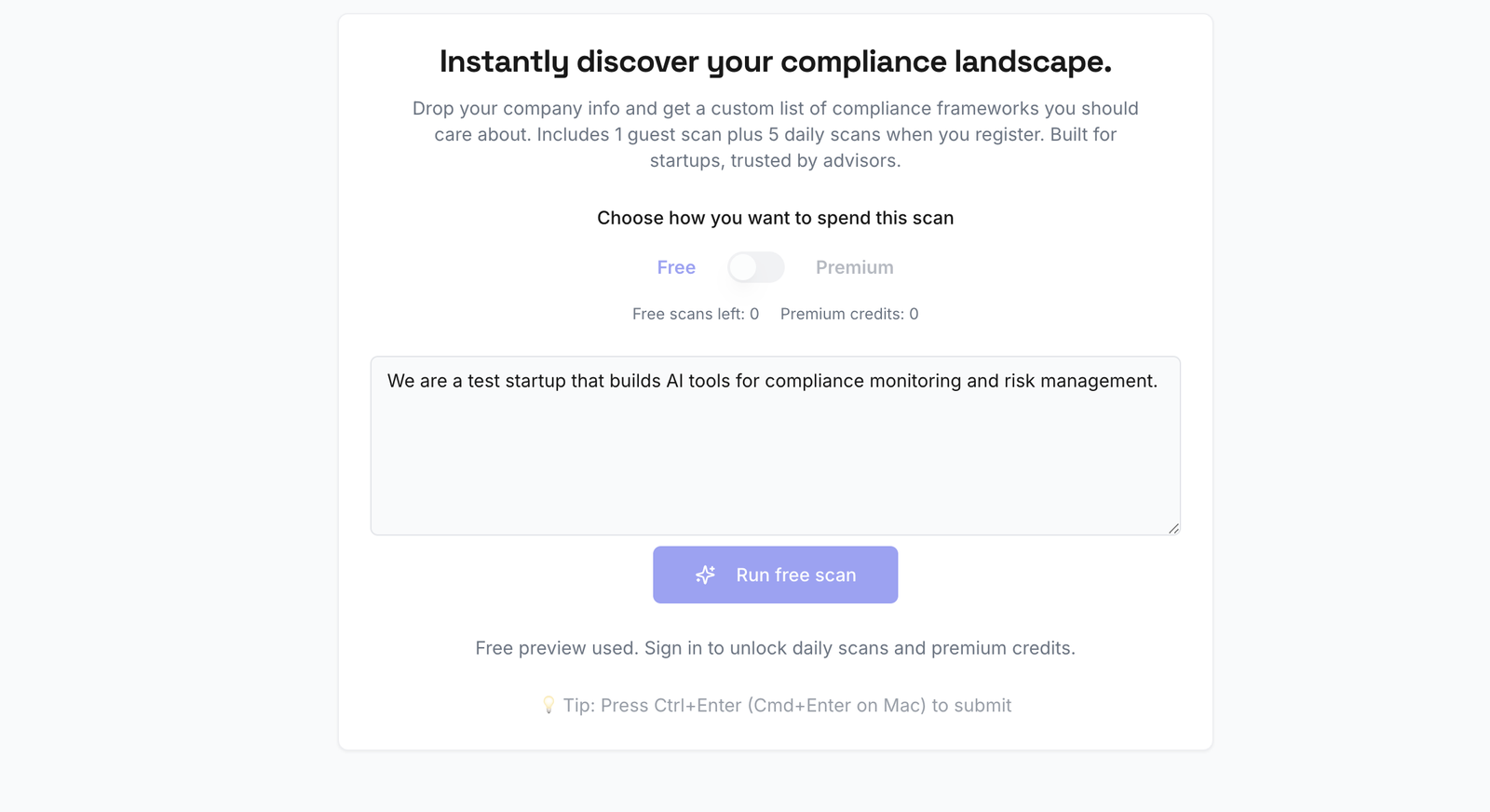Select the heading Instantly discover your compliance landscape
Viewport: 1490px width, 812px height.
tap(775, 61)
